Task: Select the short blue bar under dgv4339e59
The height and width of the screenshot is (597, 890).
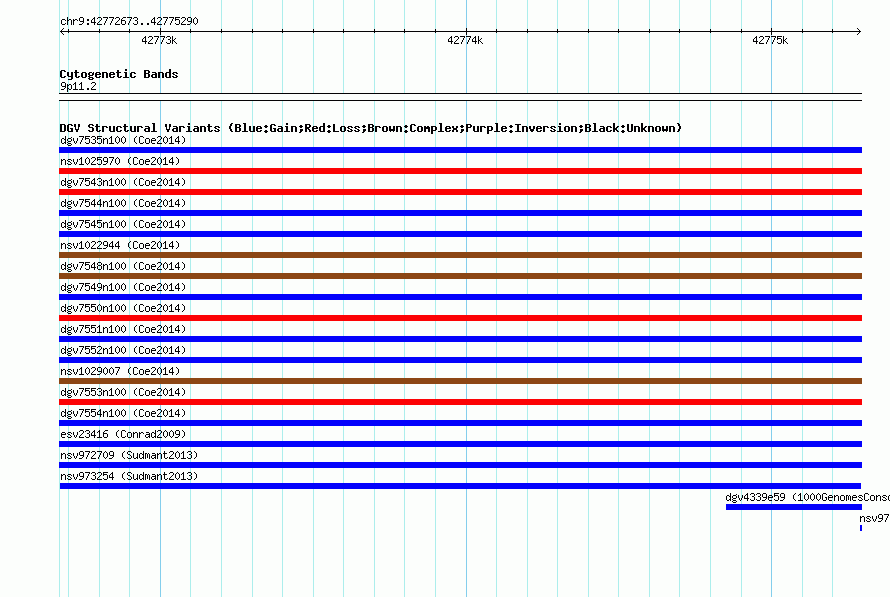Action: click(x=794, y=507)
